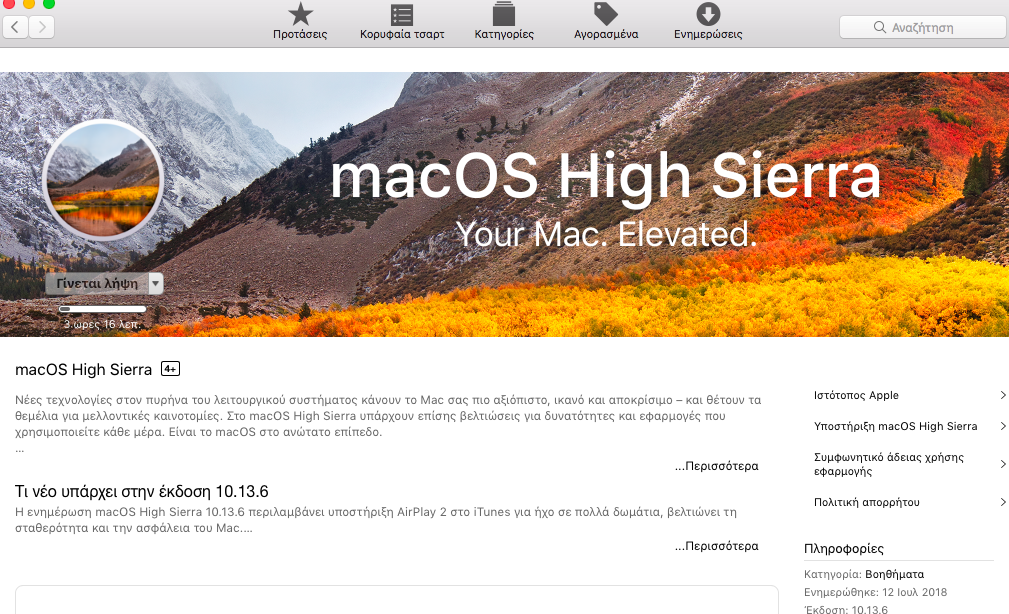Click the chevron next to Συμφωνητικό άδειας χρήσης

point(1003,464)
